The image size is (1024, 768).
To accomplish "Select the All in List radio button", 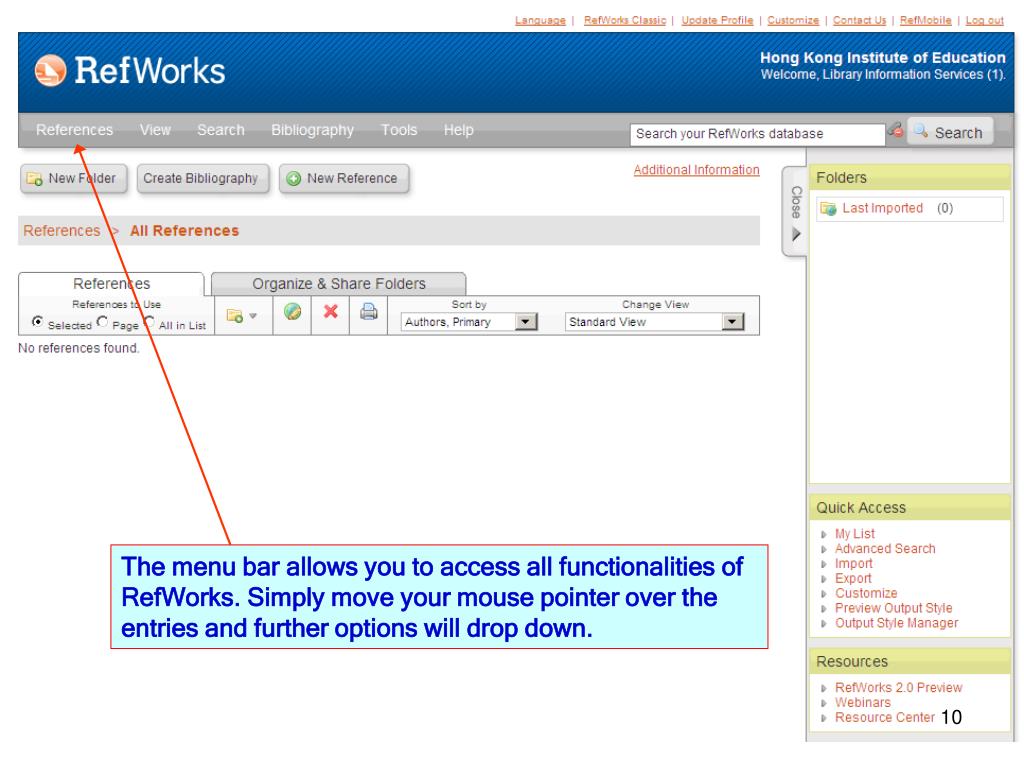I will pos(149,321).
